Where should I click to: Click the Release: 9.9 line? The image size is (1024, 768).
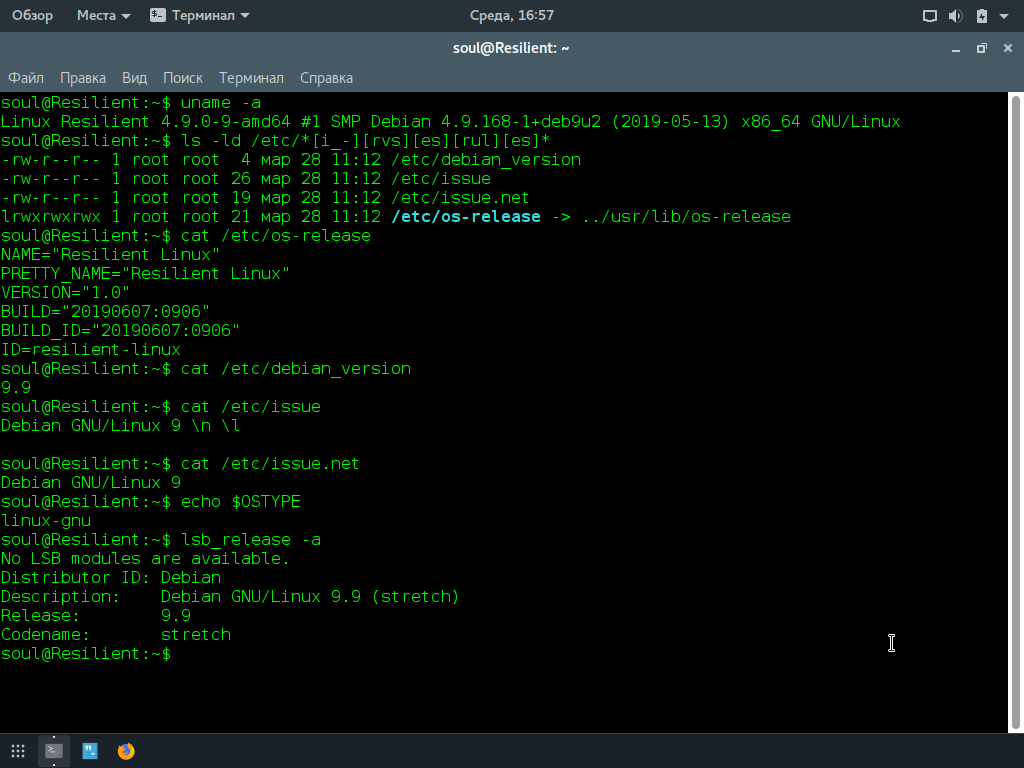point(96,616)
